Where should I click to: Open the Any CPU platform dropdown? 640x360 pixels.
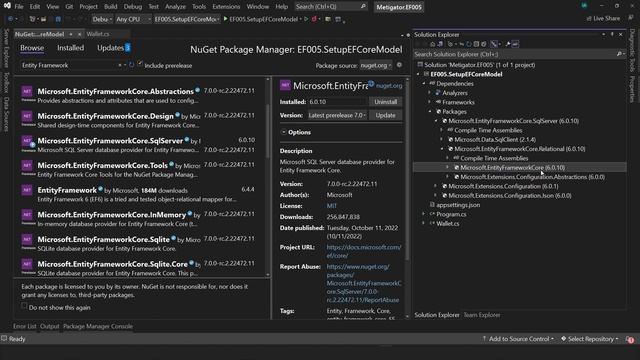(x=133, y=19)
